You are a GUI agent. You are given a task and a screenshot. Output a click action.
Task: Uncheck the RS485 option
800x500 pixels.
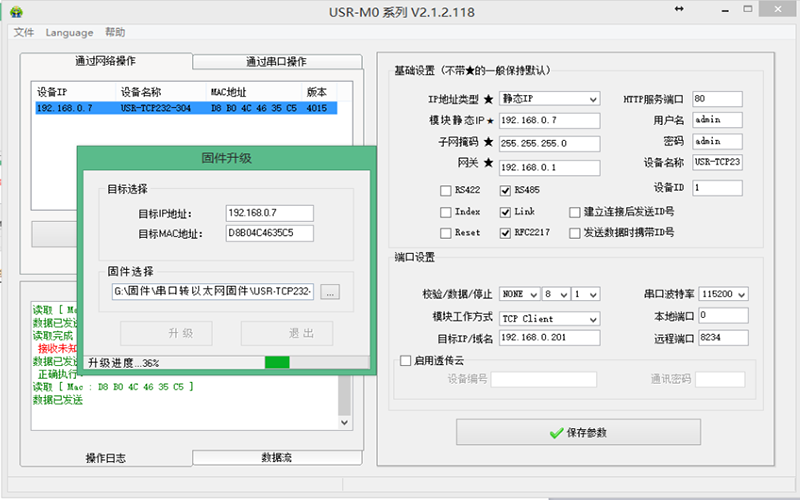coord(505,190)
